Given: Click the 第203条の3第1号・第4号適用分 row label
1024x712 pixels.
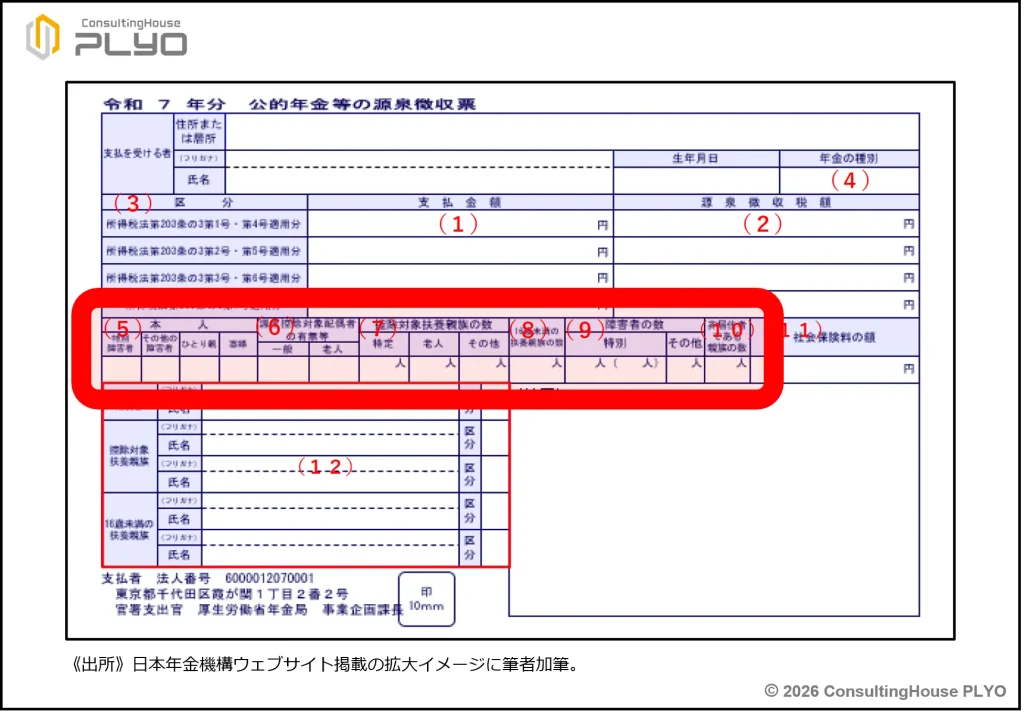Looking at the screenshot, I should click(203, 225).
